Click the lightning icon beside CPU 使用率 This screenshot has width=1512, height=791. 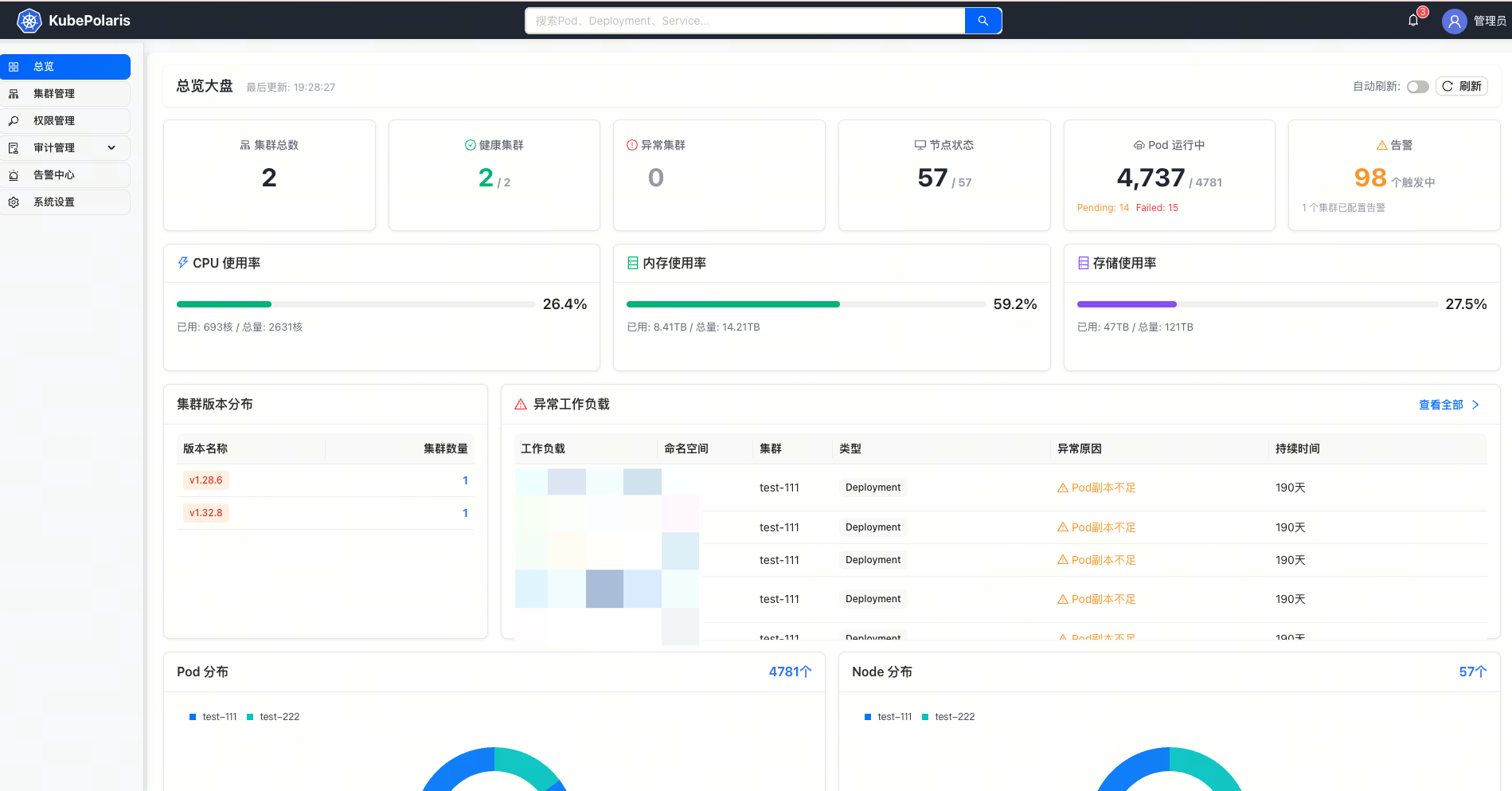click(x=183, y=262)
